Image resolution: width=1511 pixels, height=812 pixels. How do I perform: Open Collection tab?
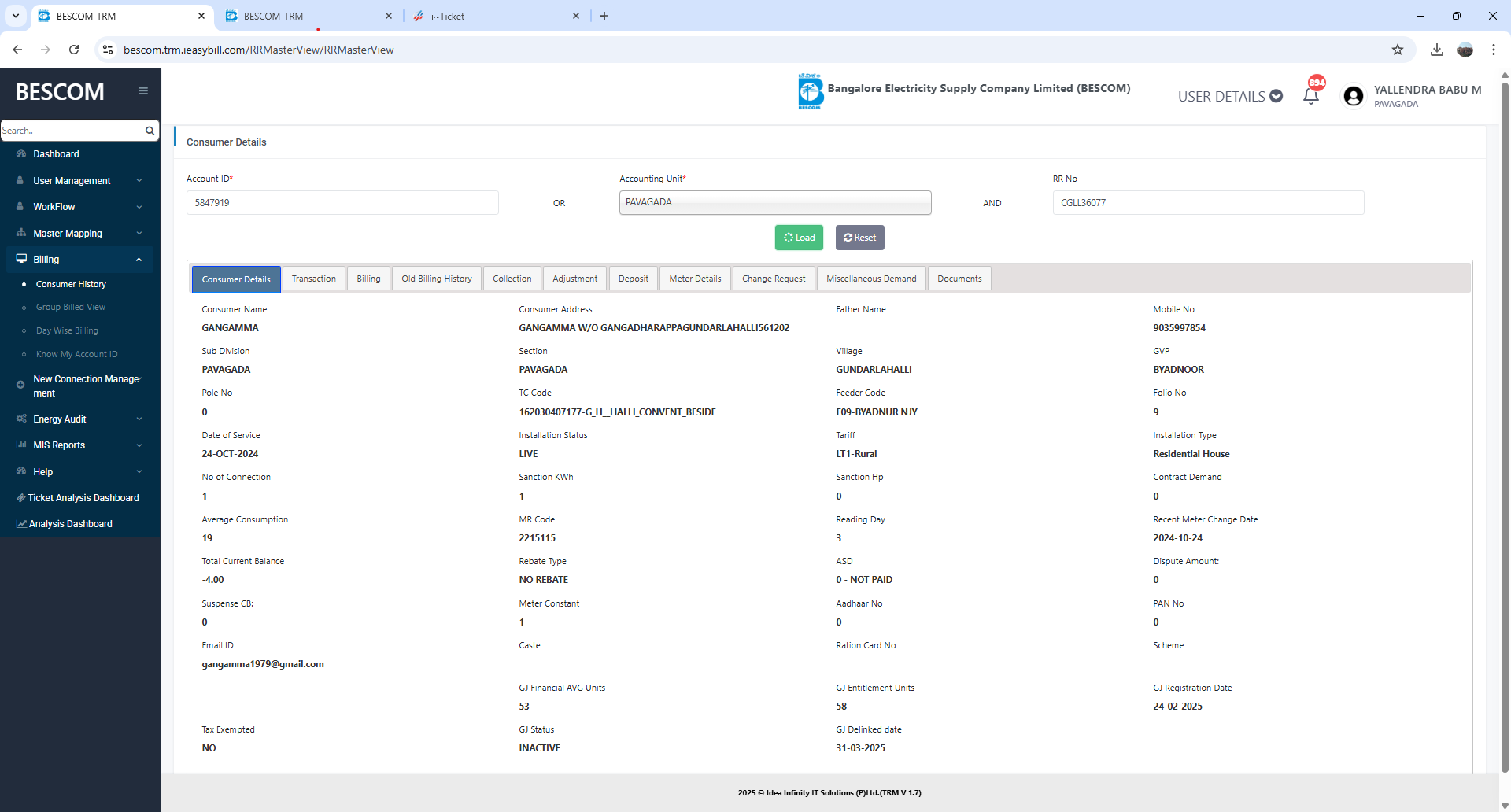point(512,279)
